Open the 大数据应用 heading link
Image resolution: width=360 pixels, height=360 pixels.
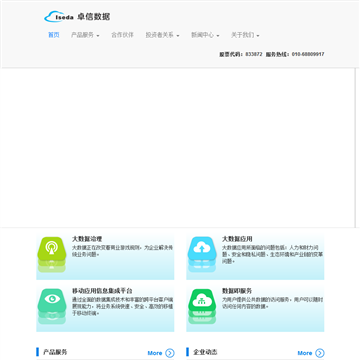pyautogui.click(x=237, y=239)
